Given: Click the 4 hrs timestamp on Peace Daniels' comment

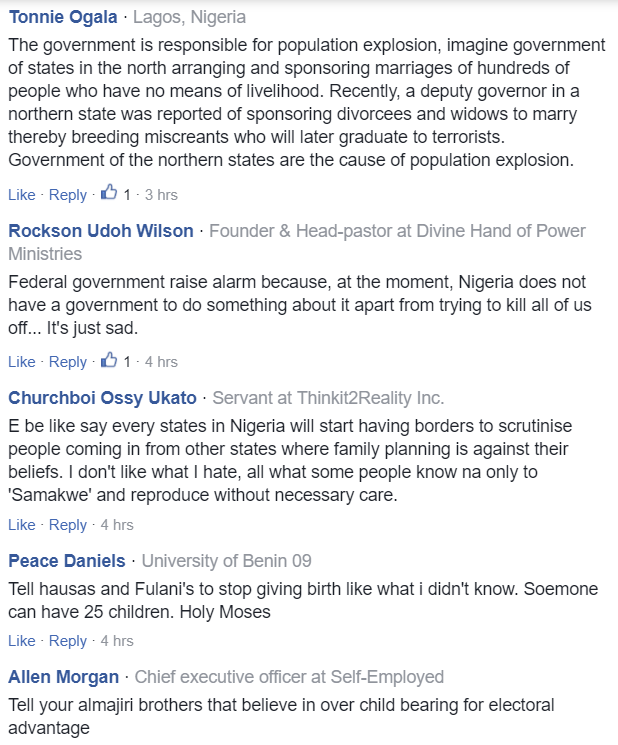Looking at the screenshot, I should (117, 640).
